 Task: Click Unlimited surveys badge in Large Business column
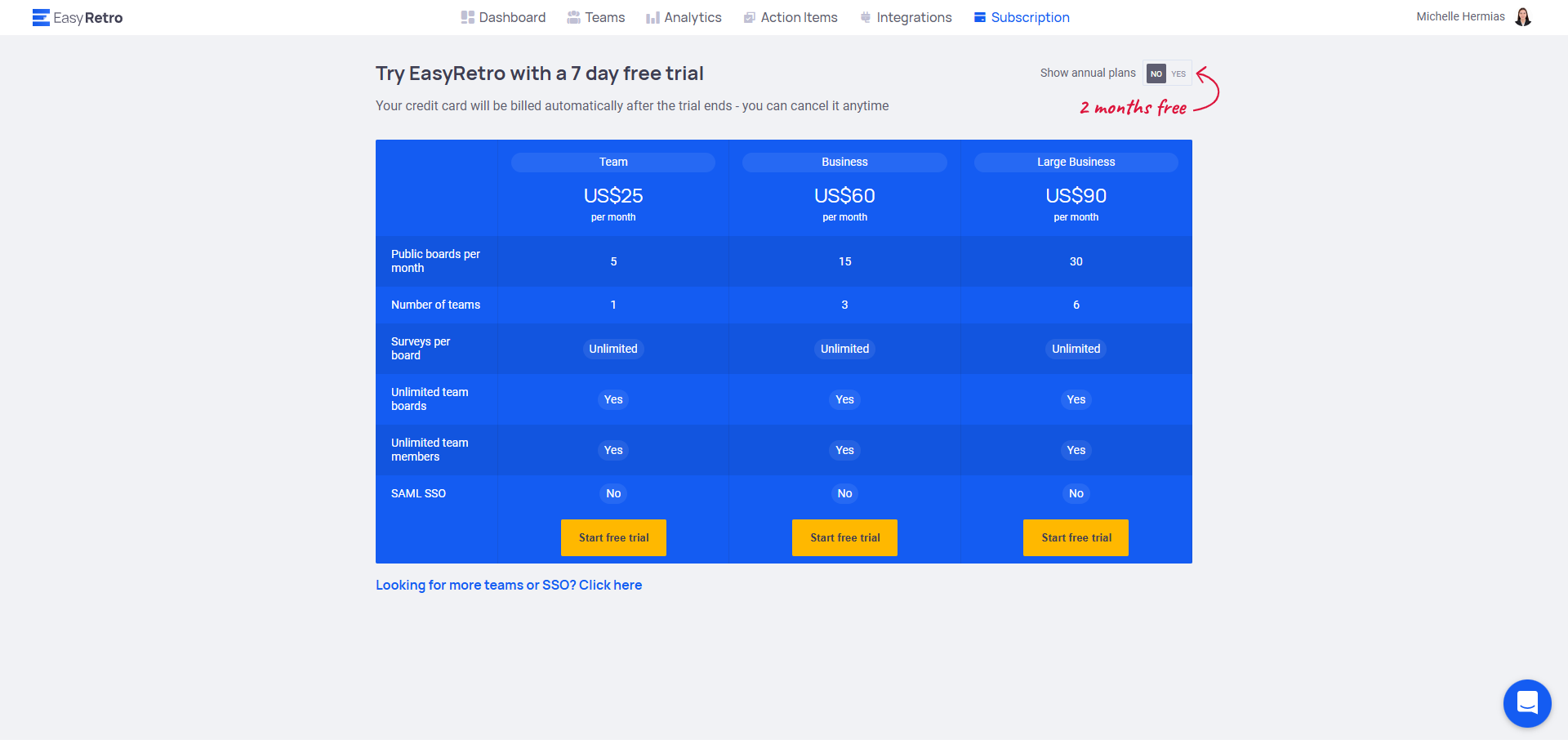1076,349
